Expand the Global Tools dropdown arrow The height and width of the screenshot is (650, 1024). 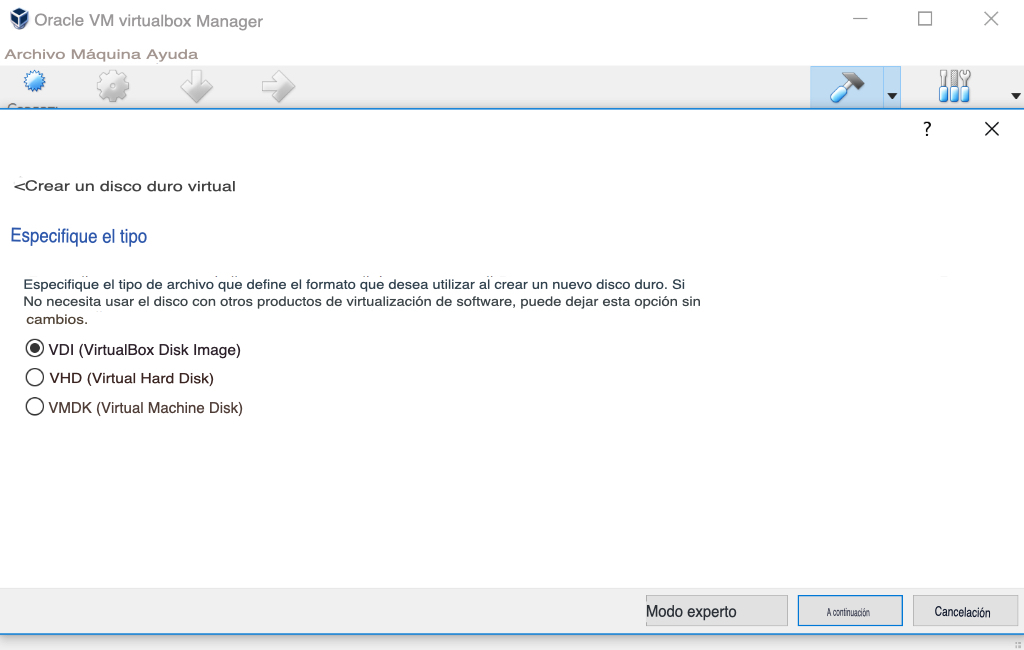pyautogui.click(x=1016, y=95)
